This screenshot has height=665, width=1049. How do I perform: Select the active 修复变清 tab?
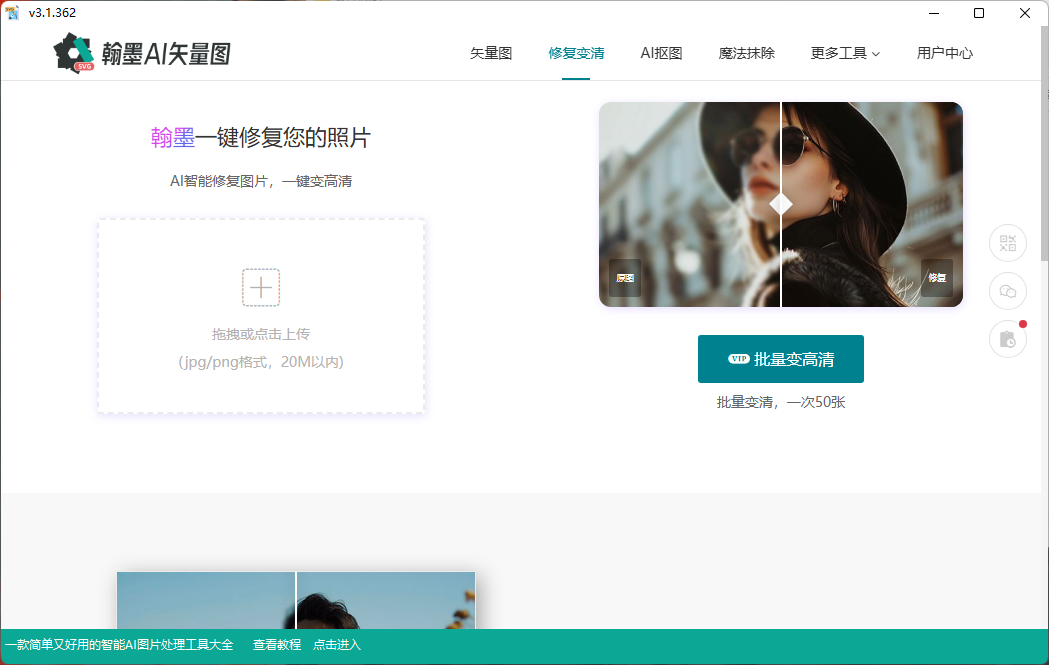pyautogui.click(x=576, y=53)
